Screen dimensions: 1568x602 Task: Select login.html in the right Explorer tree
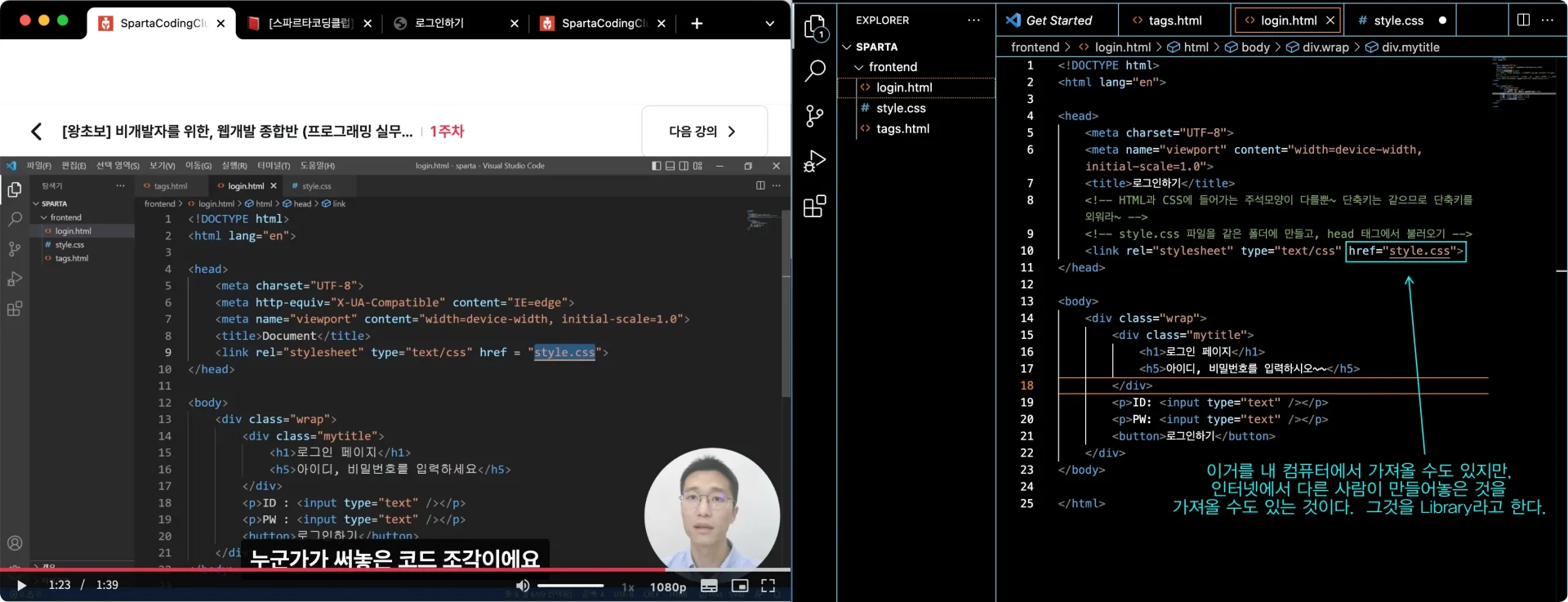pos(904,87)
